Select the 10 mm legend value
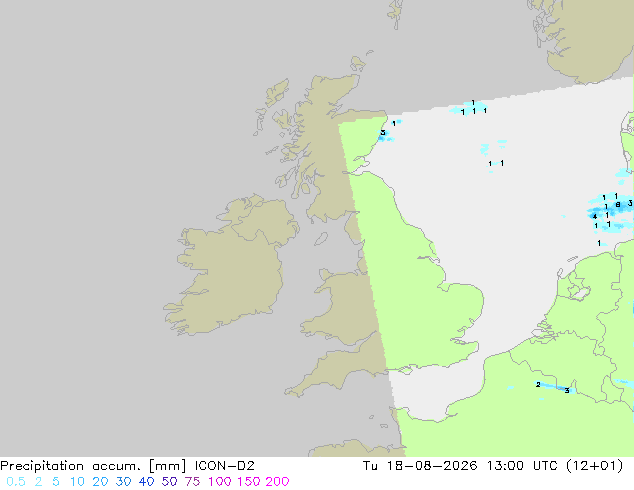This screenshot has height=490, width=634. [x=77, y=482]
